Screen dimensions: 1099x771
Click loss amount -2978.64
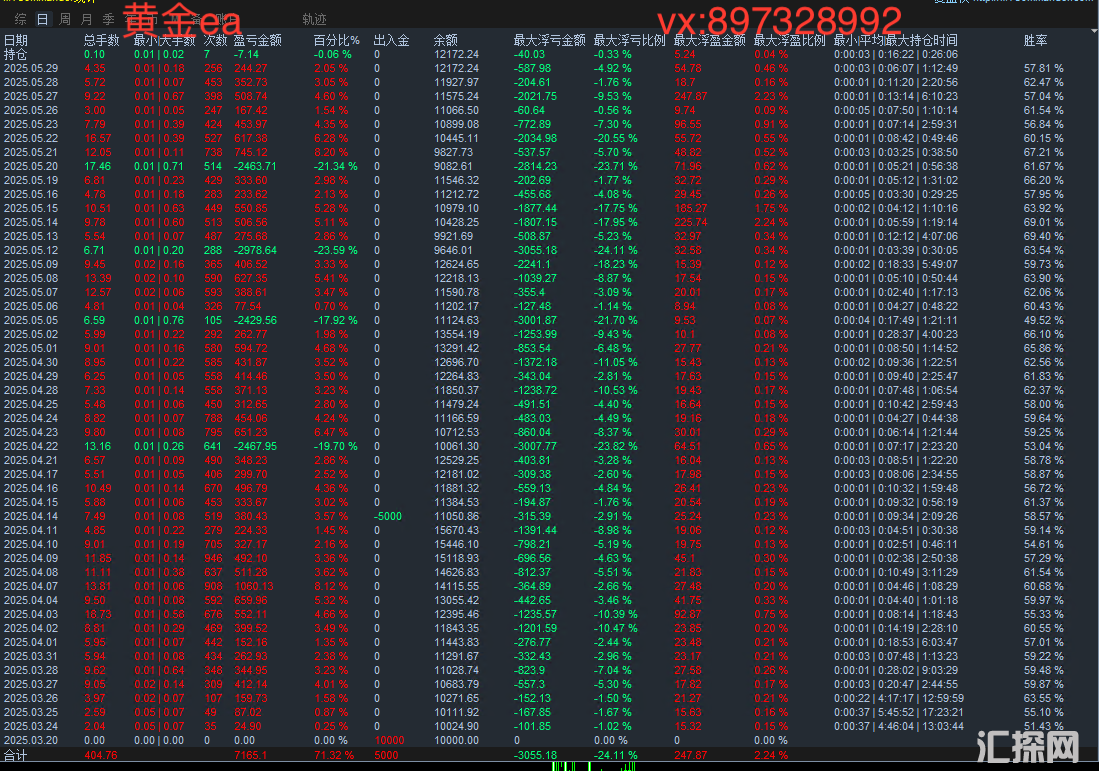click(255, 250)
